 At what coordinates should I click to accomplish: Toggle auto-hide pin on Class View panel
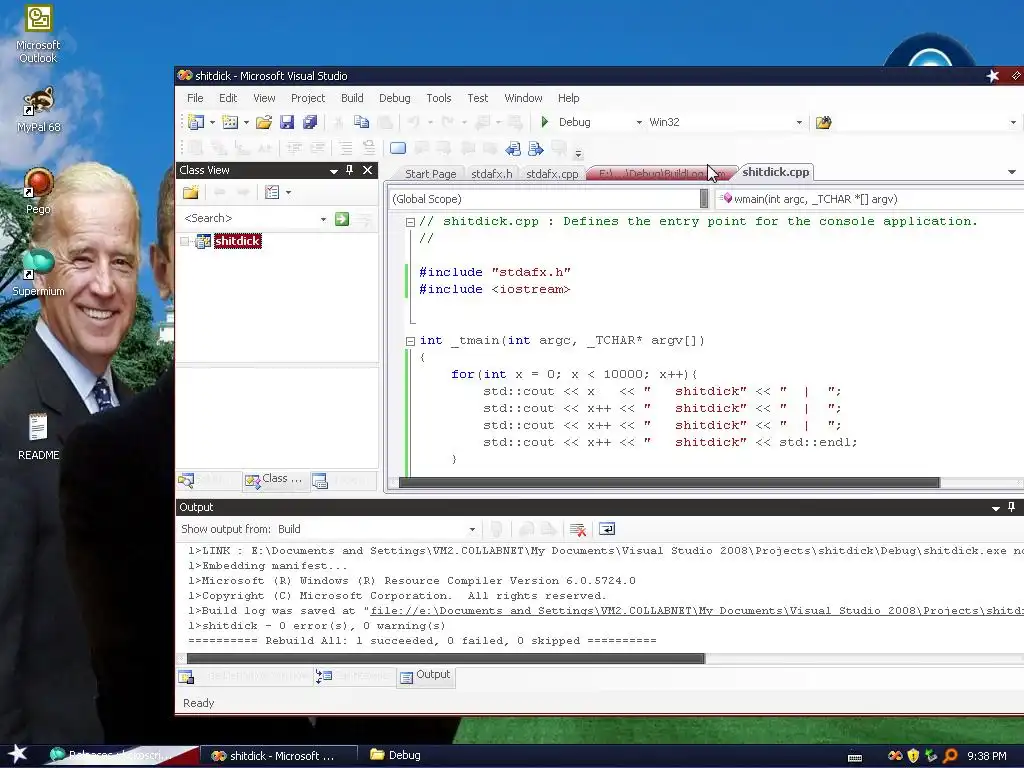pyautogui.click(x=349, y=170)
